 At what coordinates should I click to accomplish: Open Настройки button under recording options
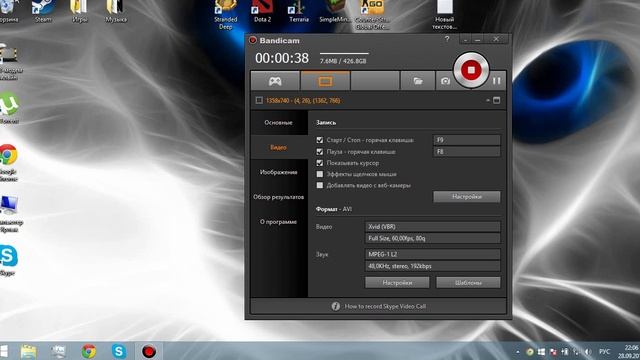click(467, 197)
